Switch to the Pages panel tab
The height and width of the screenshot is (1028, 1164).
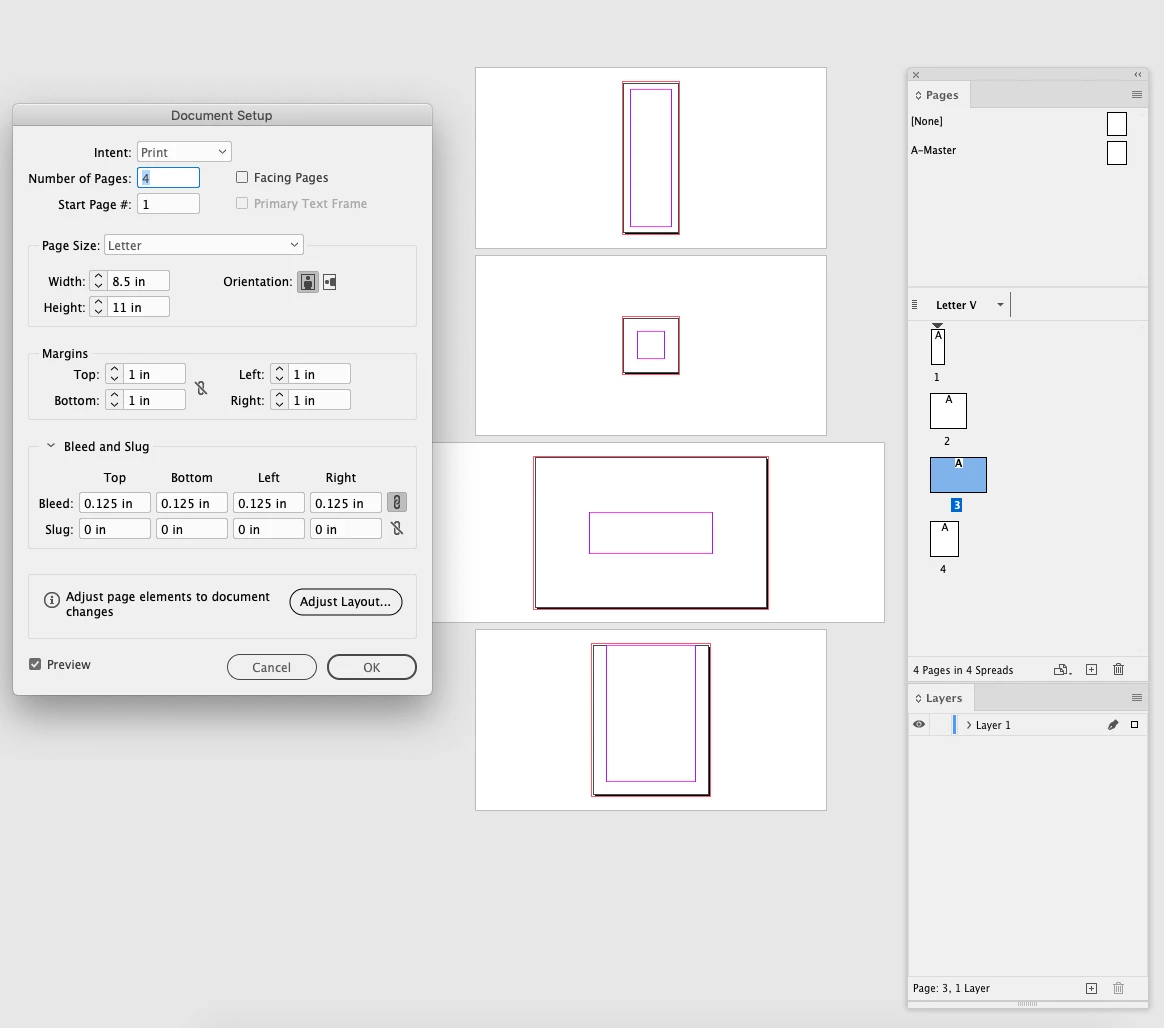coord(938,95)
